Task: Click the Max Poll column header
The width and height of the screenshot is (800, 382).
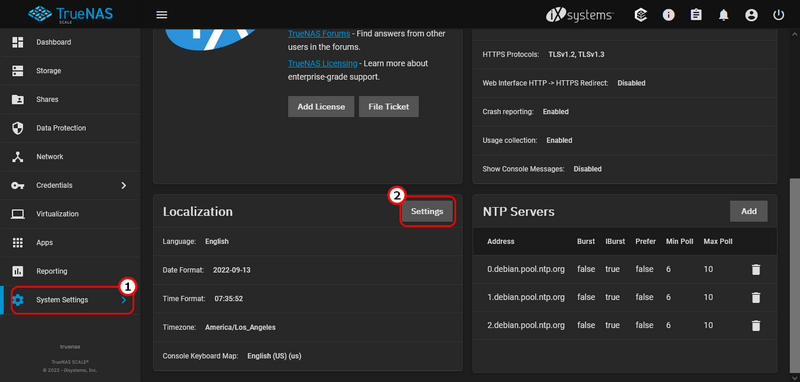Action: pyautogui.click(x=718, y=242)
